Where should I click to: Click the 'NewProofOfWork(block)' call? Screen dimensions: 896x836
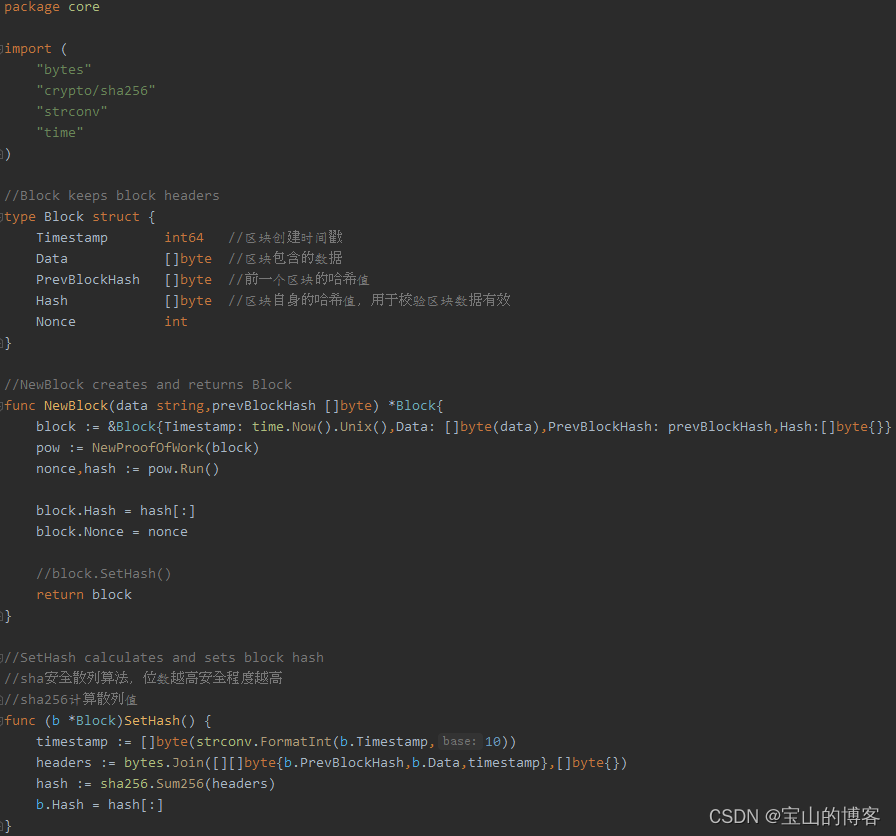(176, 447)
